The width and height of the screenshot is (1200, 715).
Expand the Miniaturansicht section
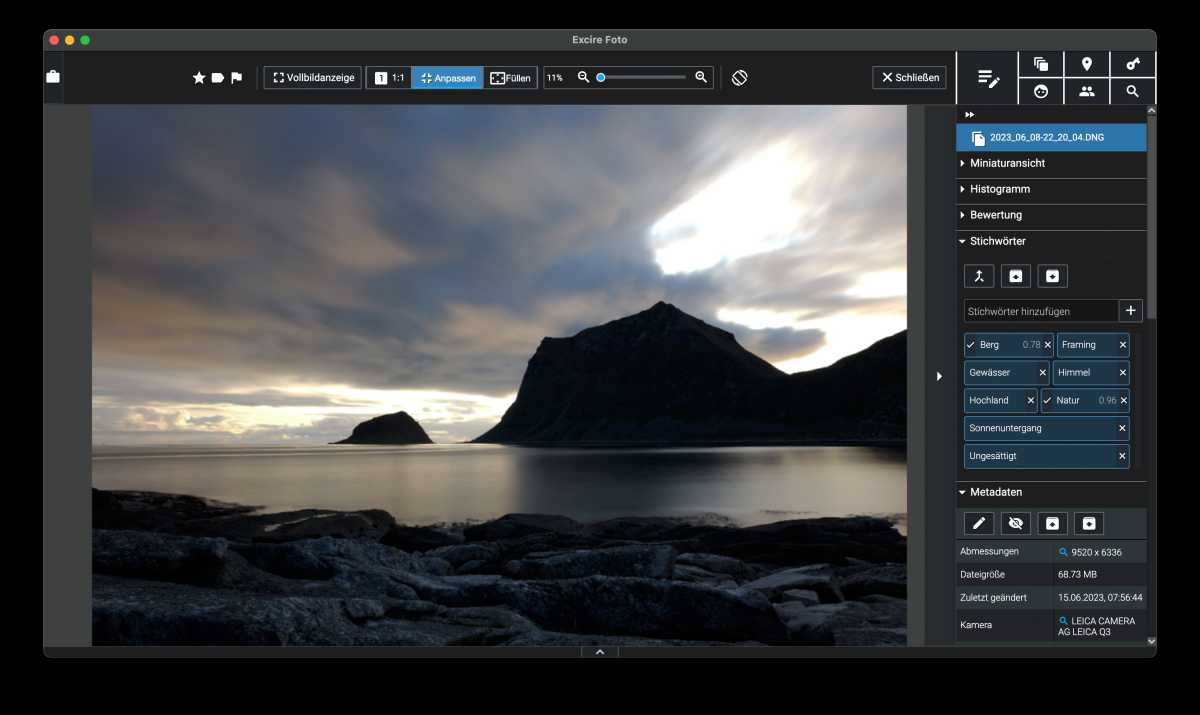coord(1051,163)
